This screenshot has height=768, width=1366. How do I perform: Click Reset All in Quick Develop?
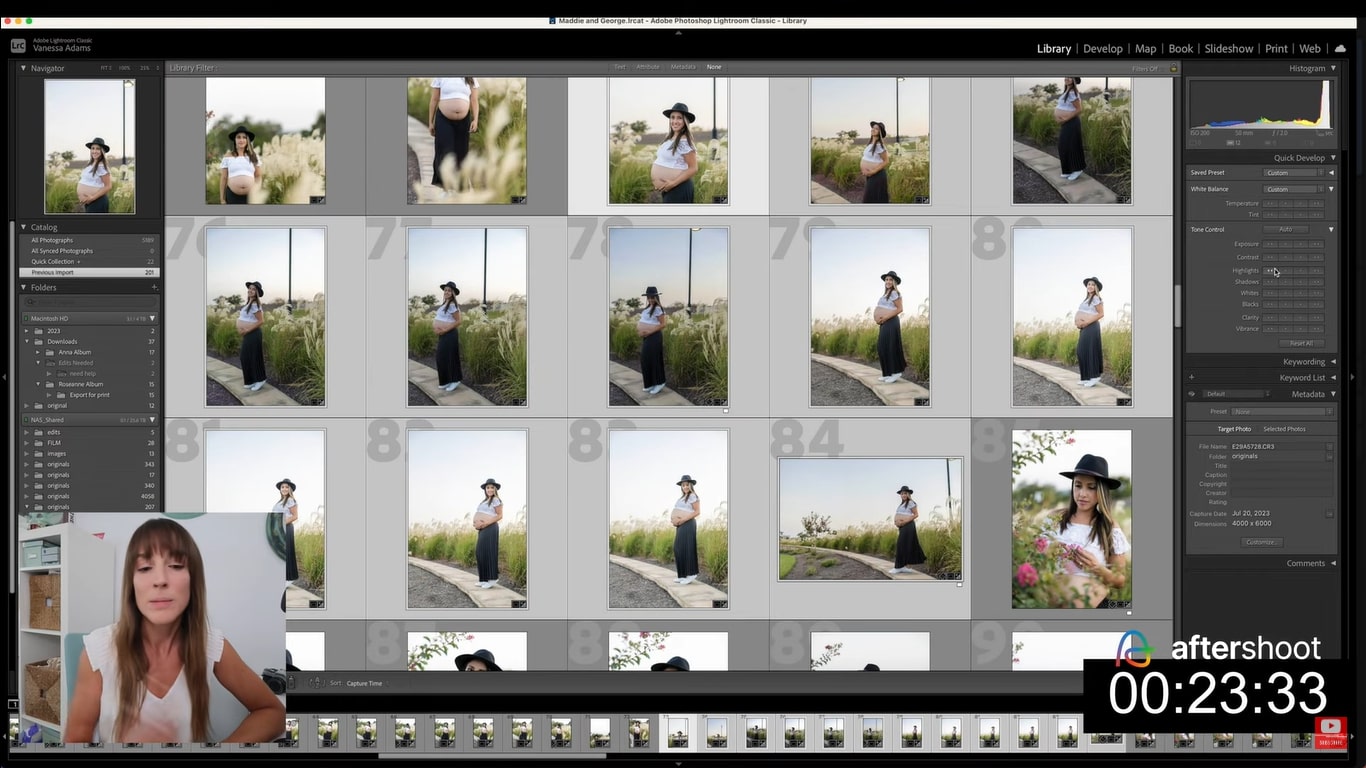(x=1301, y=343)
